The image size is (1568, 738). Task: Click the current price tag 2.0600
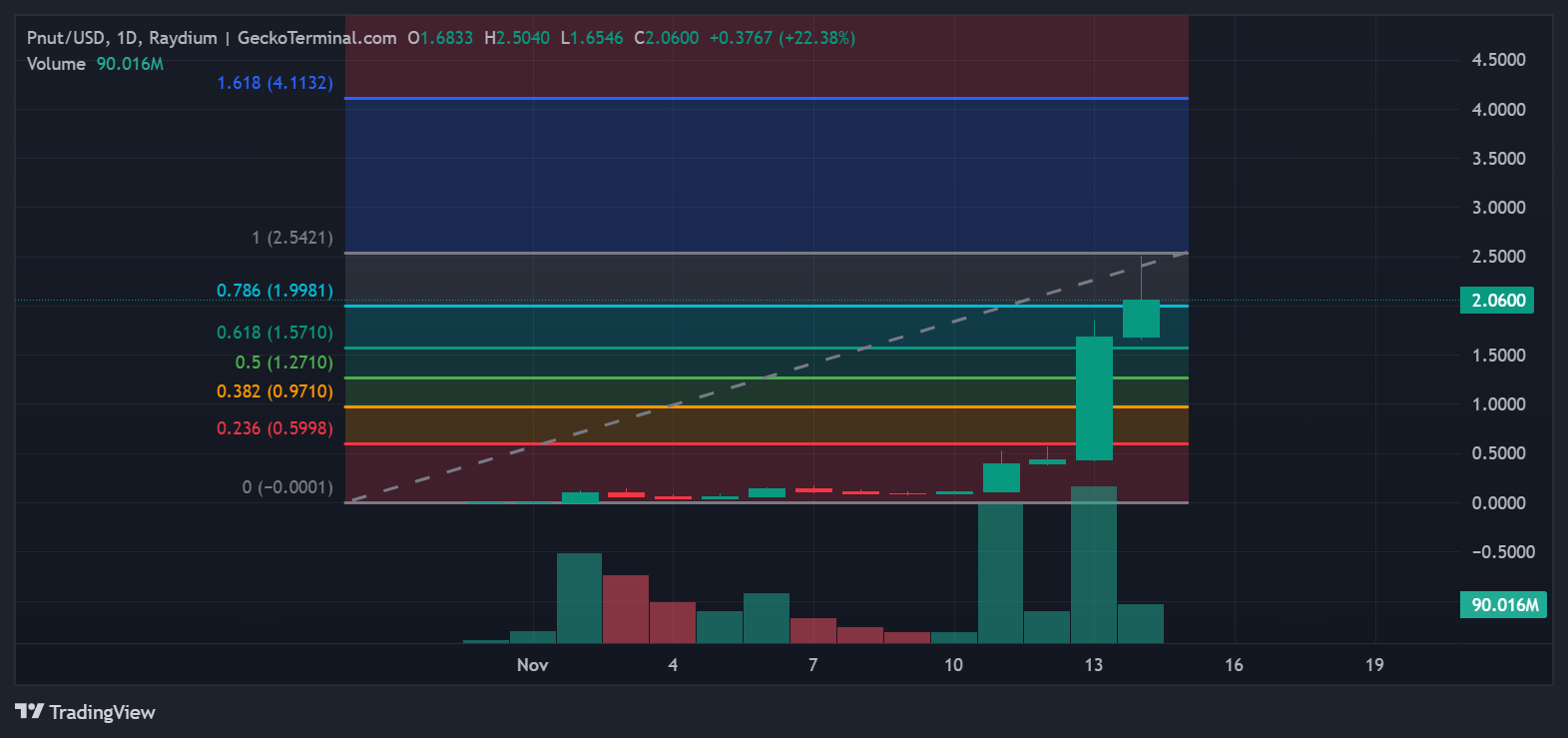pos(1497,301)
